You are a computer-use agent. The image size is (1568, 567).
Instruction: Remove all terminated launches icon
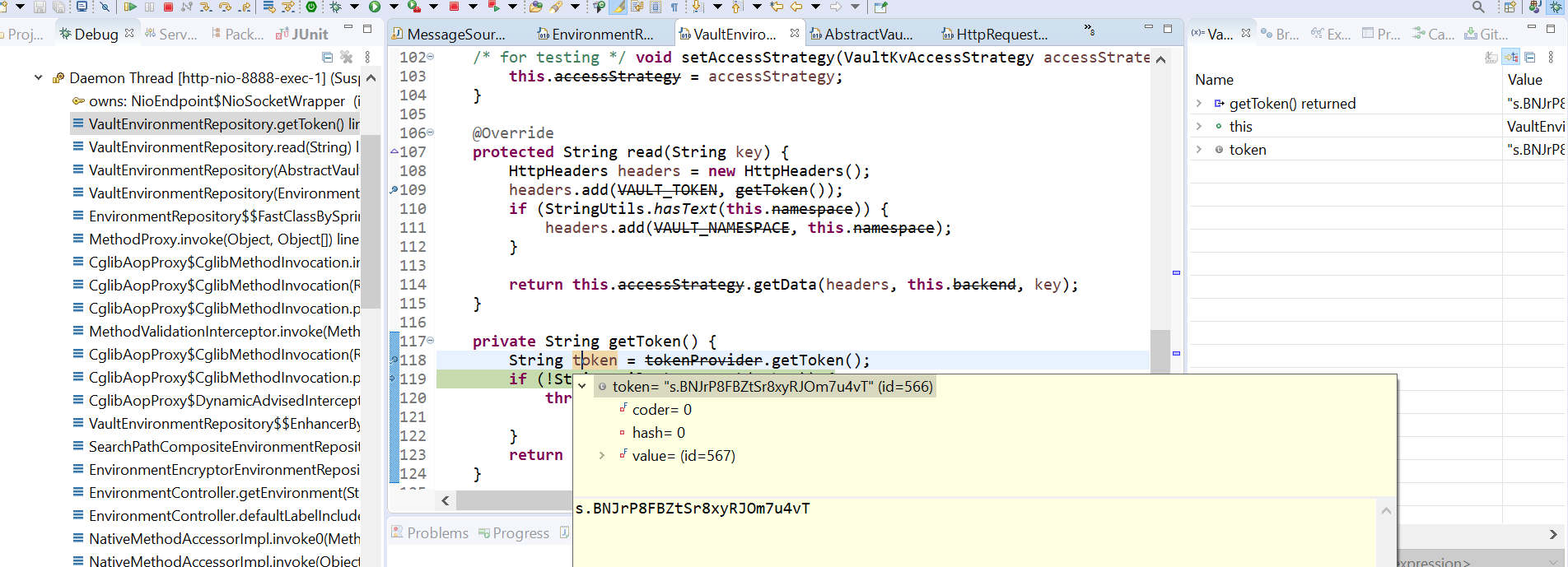347,57
